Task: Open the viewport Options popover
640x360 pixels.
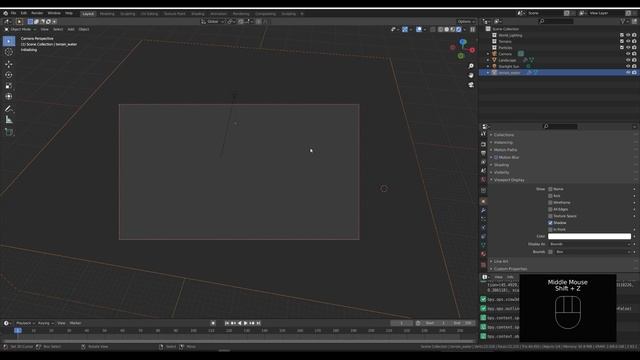Action: tap(466, 21)
